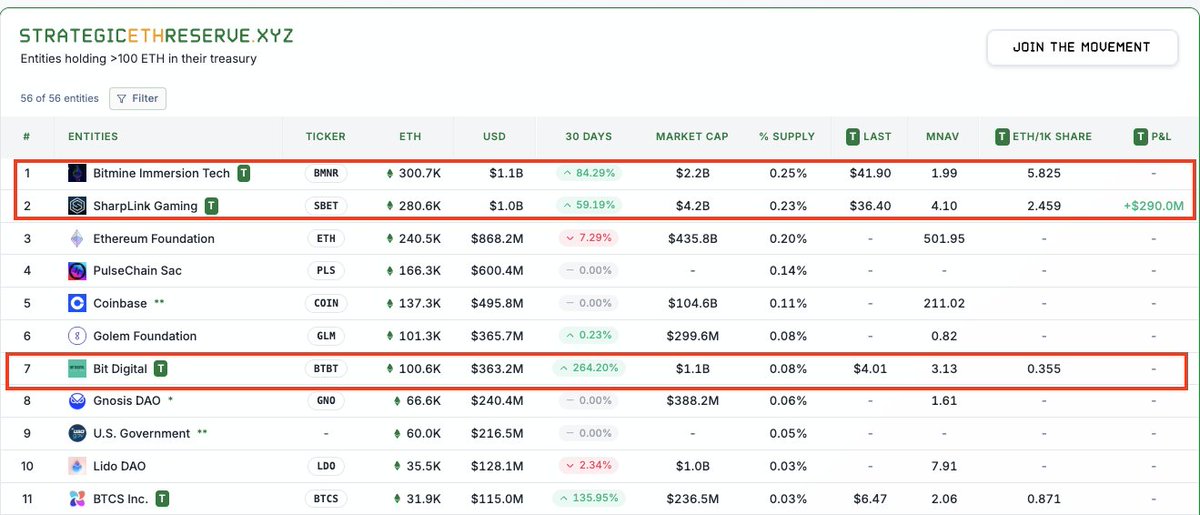Click the GNO ticker badge

[325, 401]
